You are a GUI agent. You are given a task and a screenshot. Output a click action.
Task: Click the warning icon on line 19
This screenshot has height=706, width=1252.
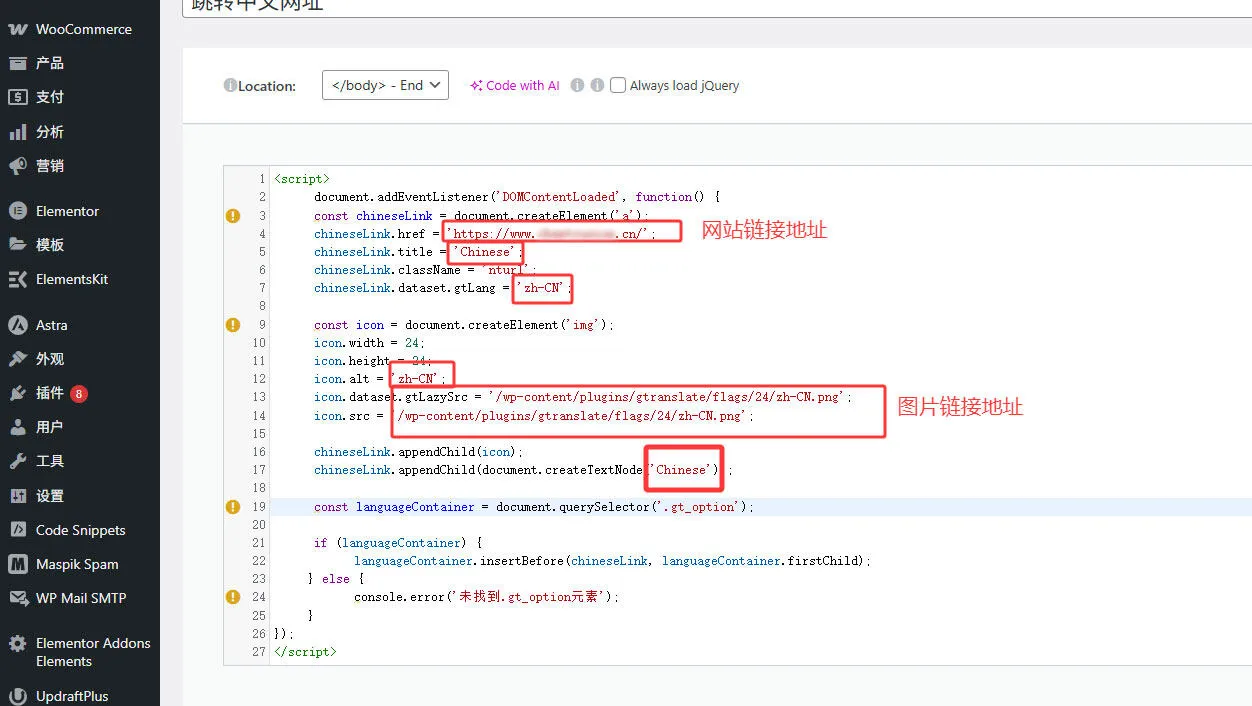[x=233, y=507]
